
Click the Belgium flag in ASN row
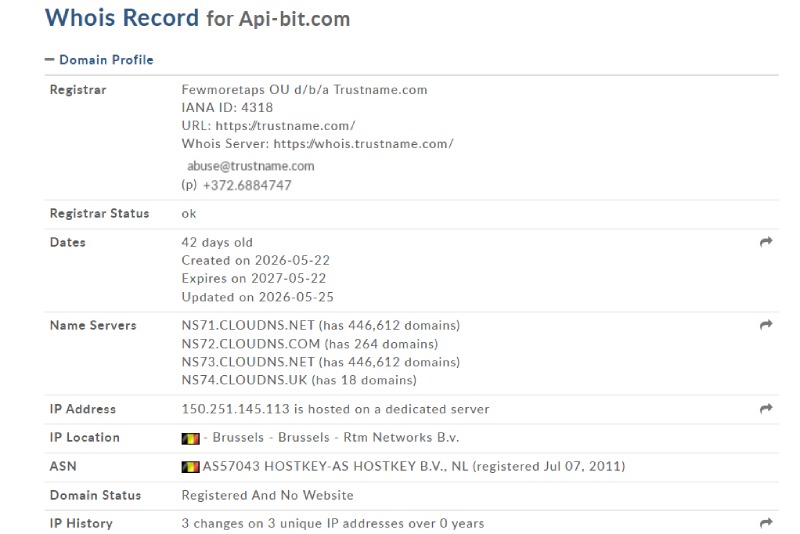click(190, 467)
